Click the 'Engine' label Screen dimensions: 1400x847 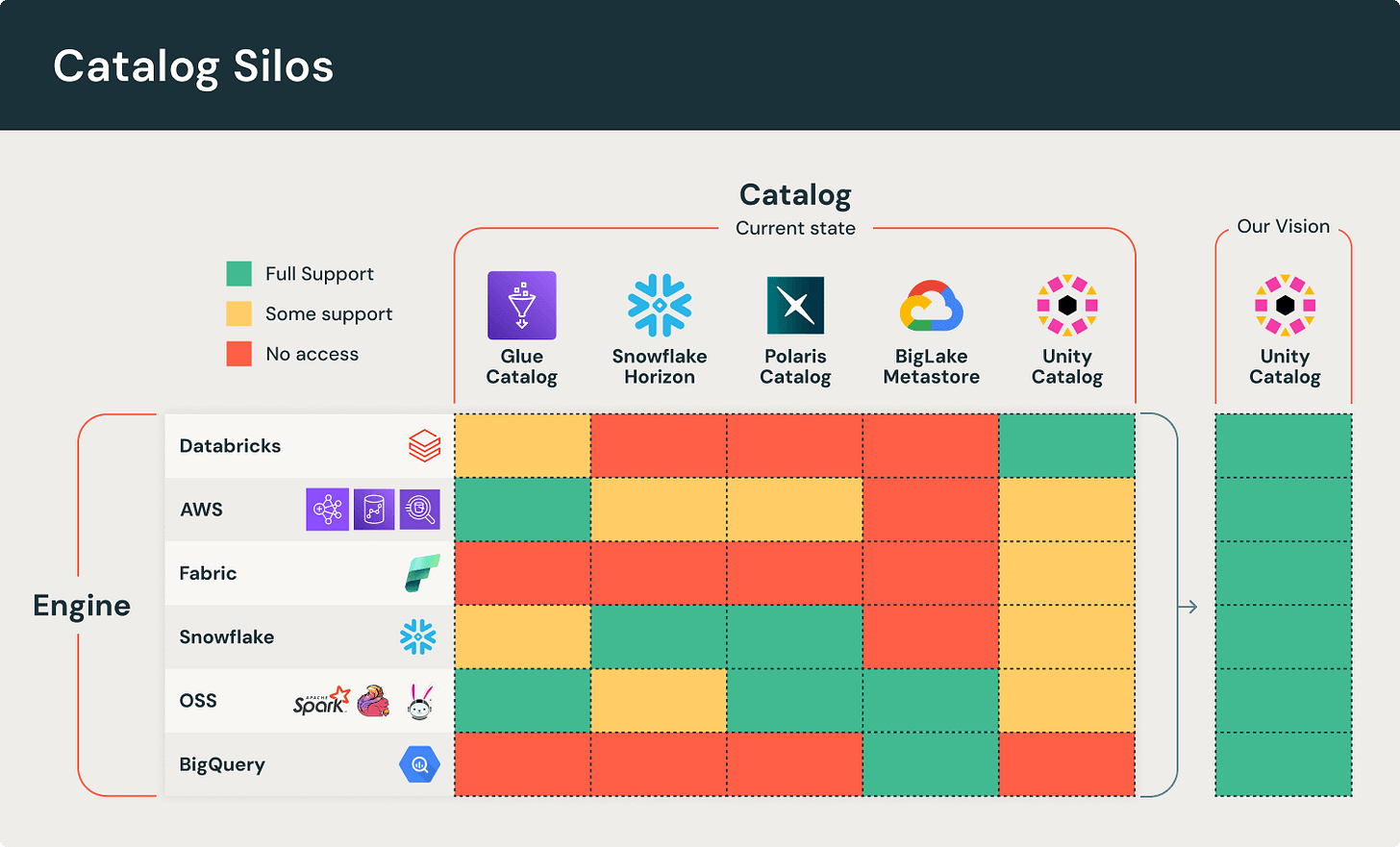point(82,606)
